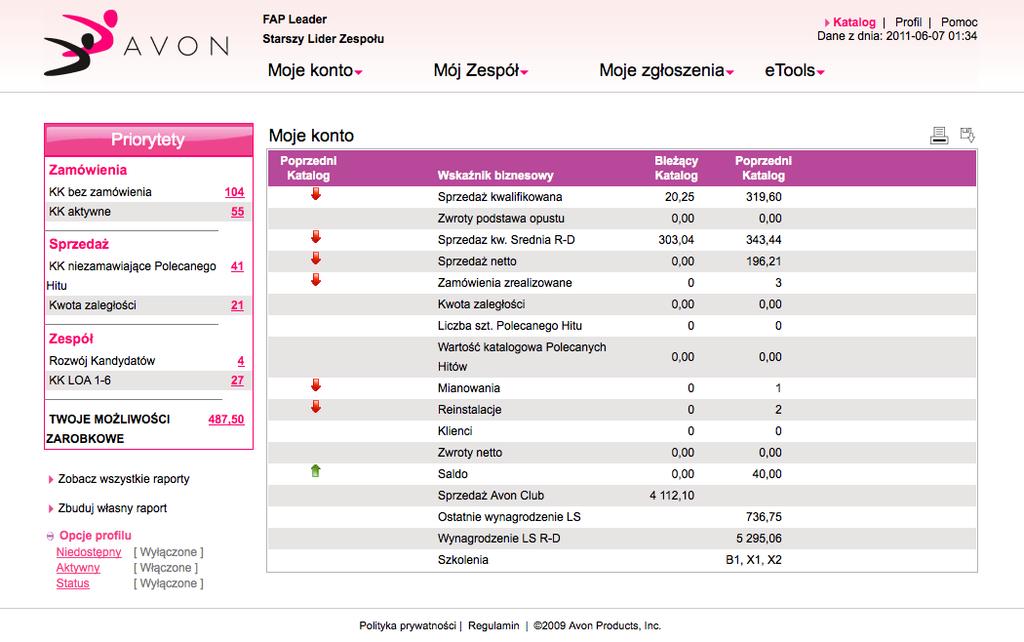Screen dimensions: 1024x642
Task: Open Regulamin footer link
Action: pyautogui.click(x=494, y=626)
